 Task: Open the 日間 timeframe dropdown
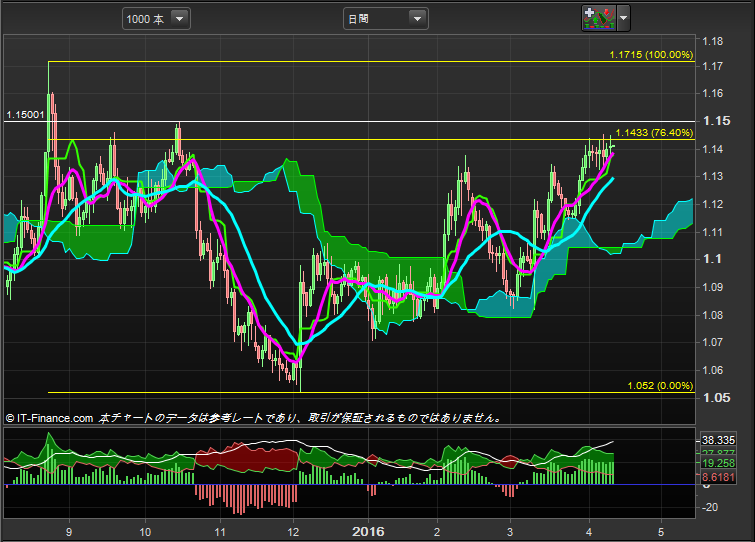[386, 19]
